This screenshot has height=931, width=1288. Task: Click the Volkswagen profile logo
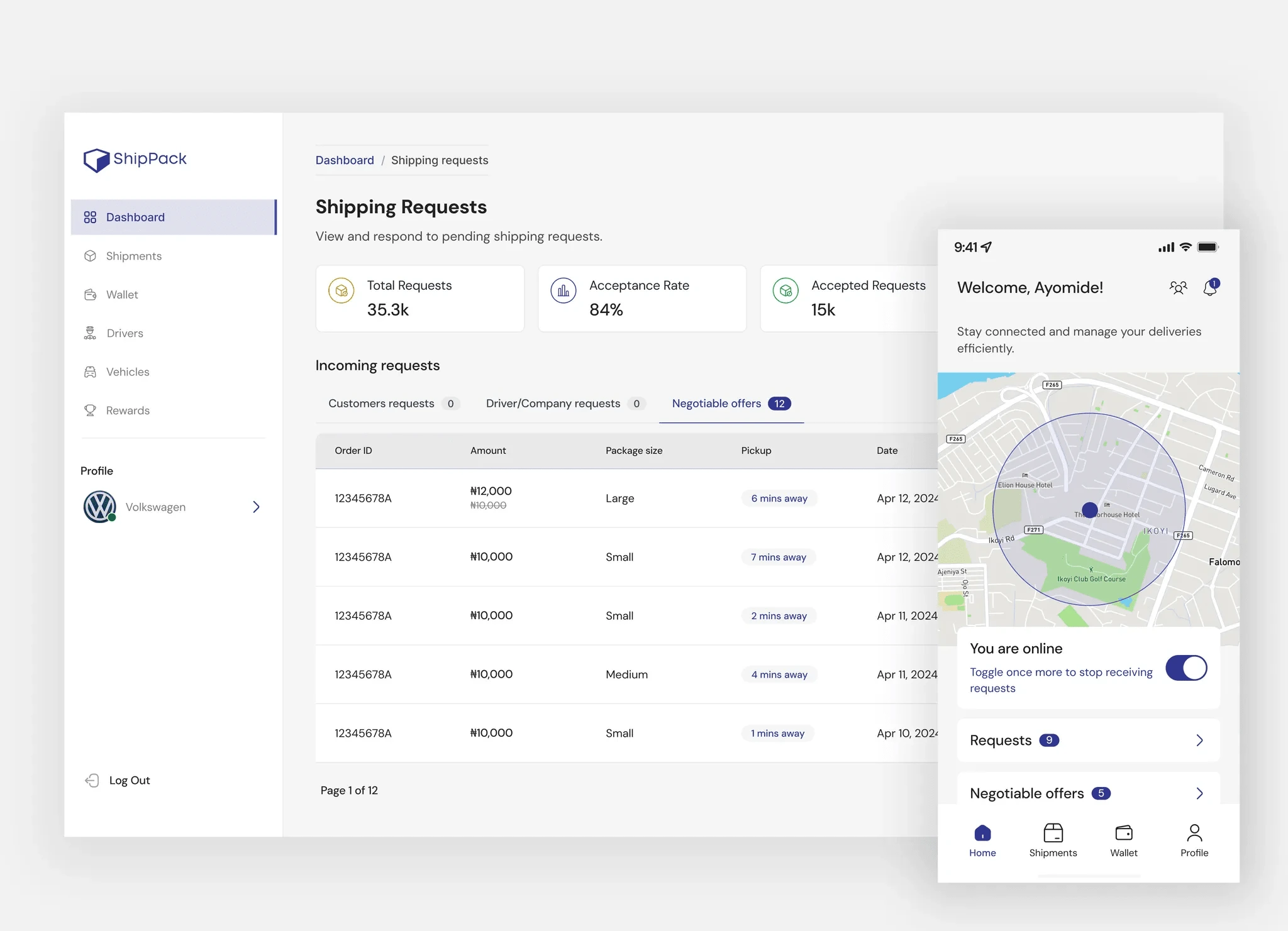(100, 507)
